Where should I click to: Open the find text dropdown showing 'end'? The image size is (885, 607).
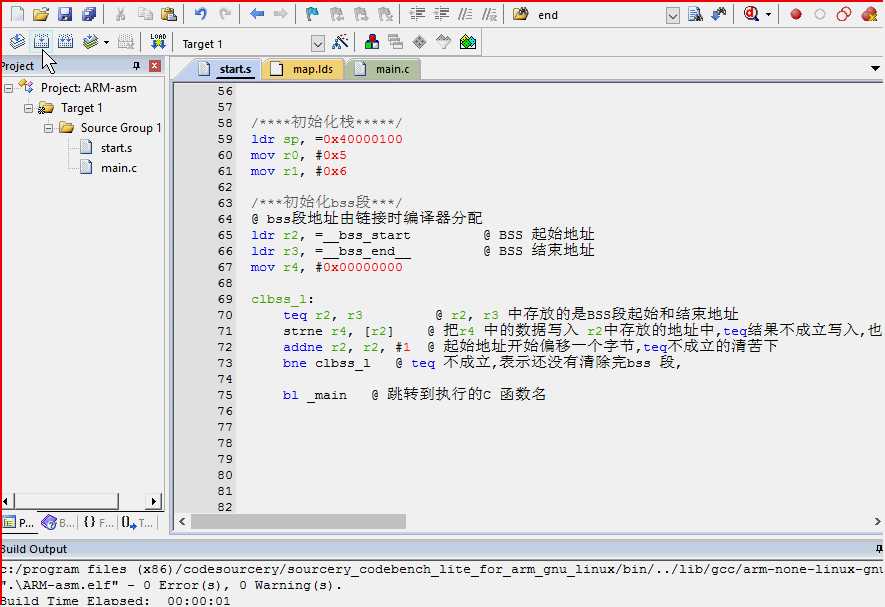tap(672, 15)
